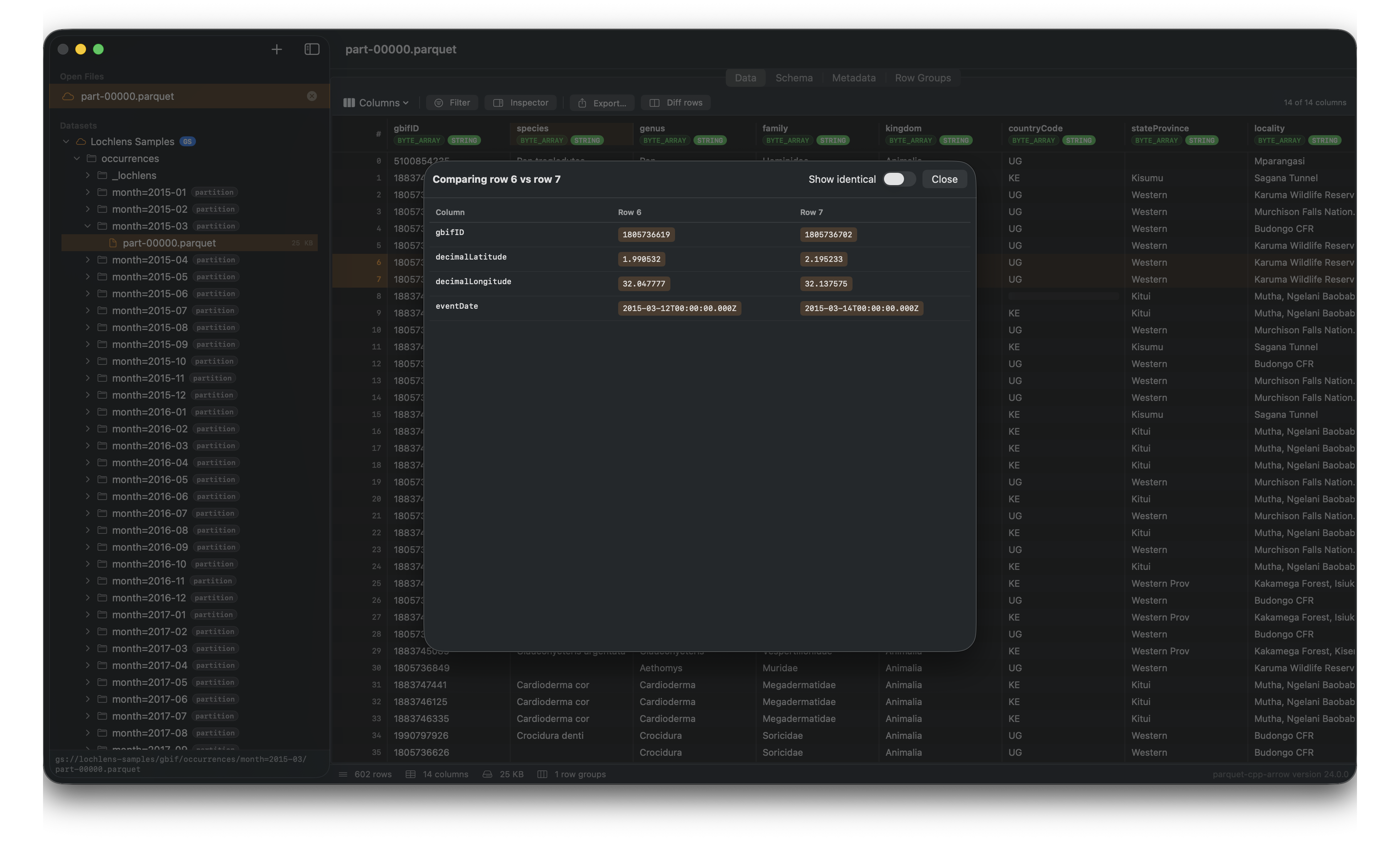Click the cloud icon of open part-00000.parquet
Image resolution: width=1400 pixels, height=841 pixels.
[68, 96]
